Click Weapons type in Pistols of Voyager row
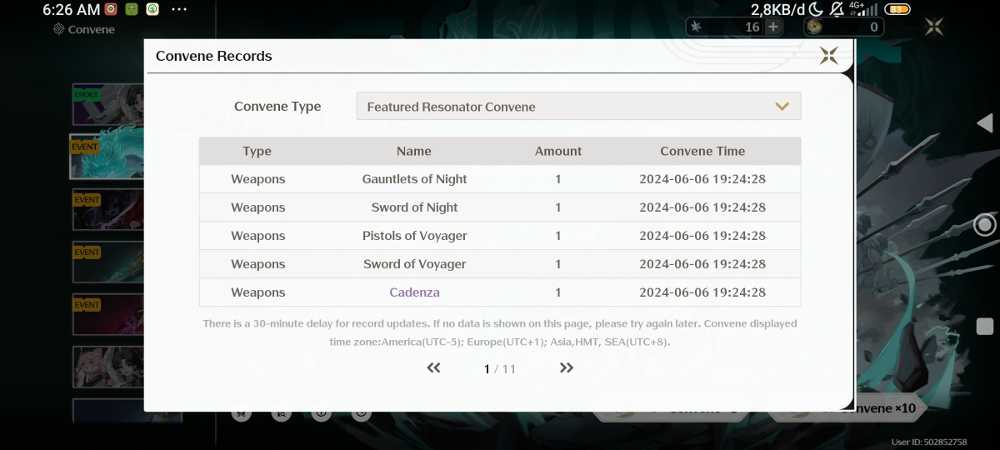Image resolution: width=1000 pixels, height=450 pixels. pos(258,236)
